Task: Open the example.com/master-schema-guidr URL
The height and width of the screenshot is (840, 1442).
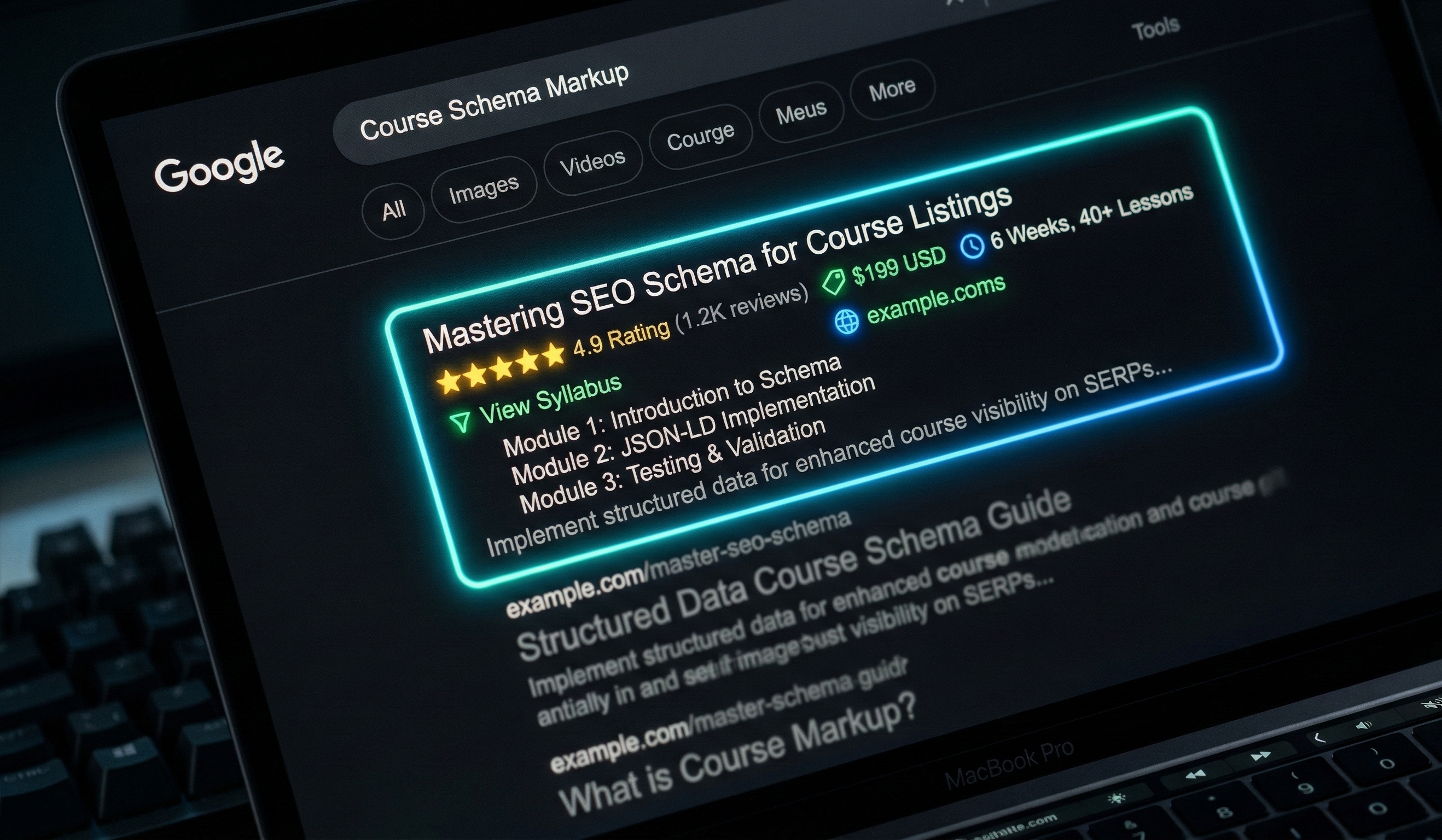Action: pos(729,715)
